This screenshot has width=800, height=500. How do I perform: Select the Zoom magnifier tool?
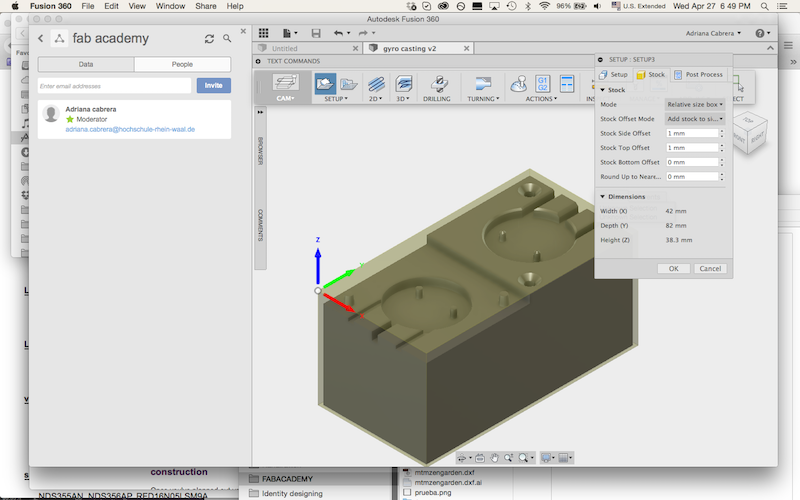[508, 458]
